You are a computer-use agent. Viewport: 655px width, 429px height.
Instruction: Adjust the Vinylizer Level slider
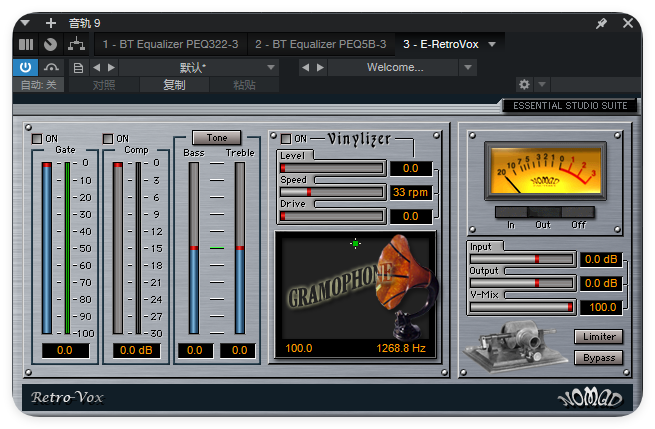click(x=331, y=168)
